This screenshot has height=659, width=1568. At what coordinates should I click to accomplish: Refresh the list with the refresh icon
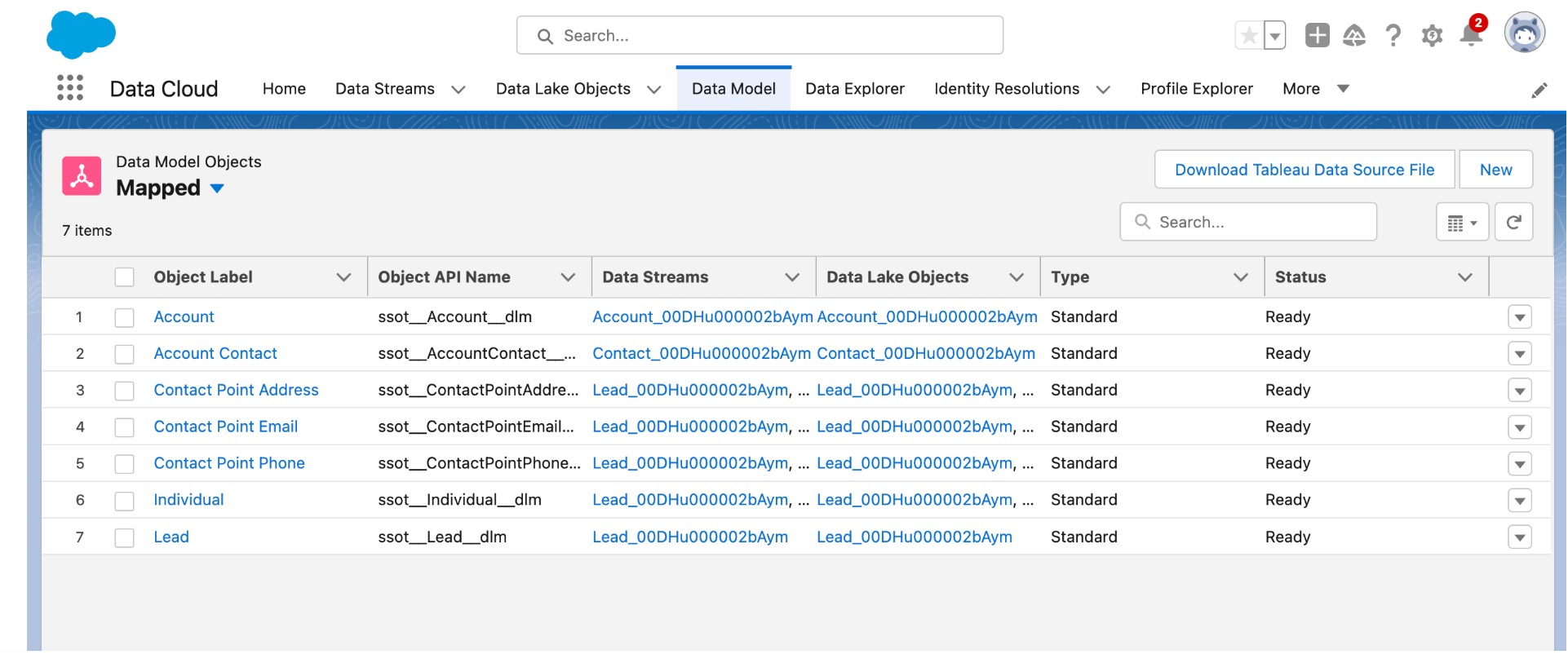point(1514,222)
